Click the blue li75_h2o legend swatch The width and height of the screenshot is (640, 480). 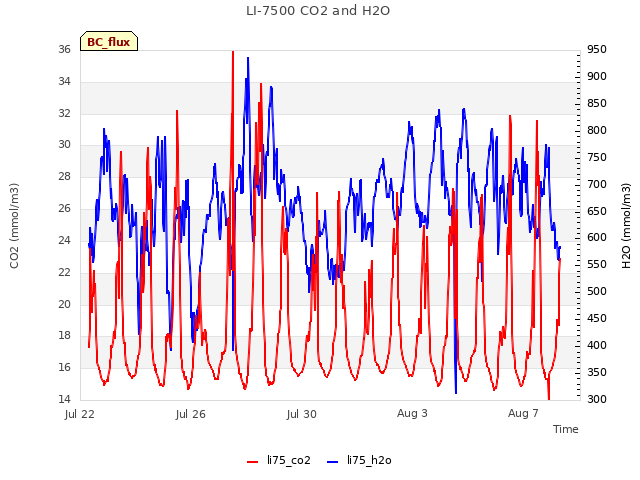click(x=333, y=462)
